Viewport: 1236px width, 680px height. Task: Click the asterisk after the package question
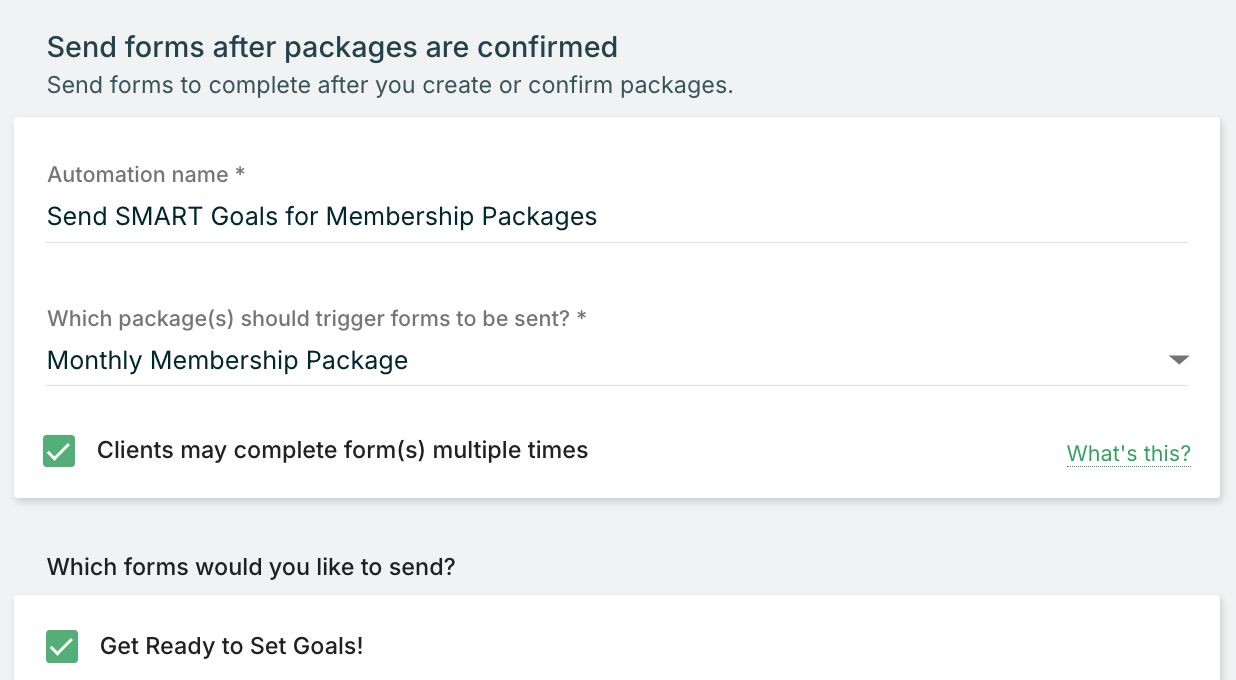(x=582, y=319)
